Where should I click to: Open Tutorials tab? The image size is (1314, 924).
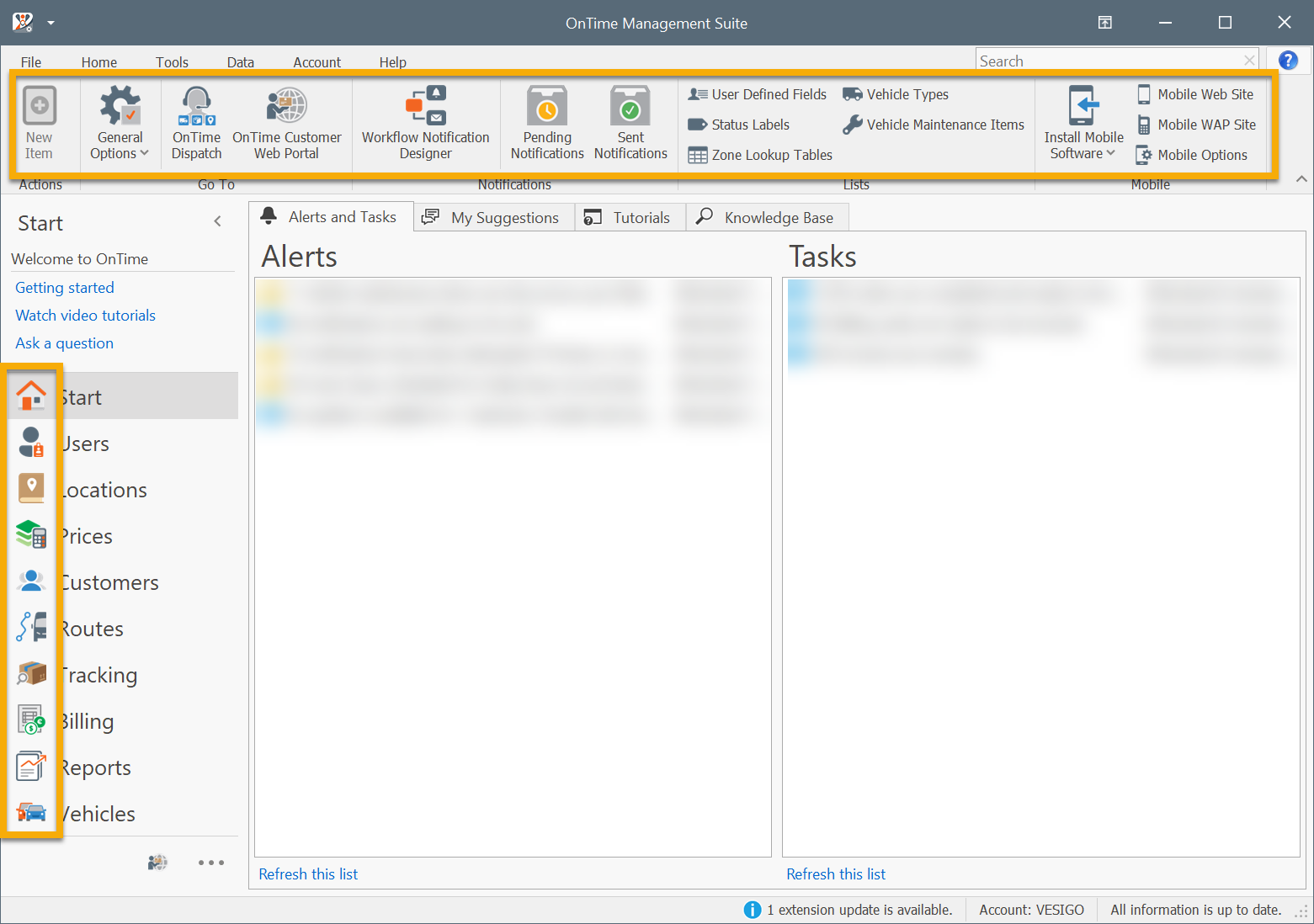630,217
